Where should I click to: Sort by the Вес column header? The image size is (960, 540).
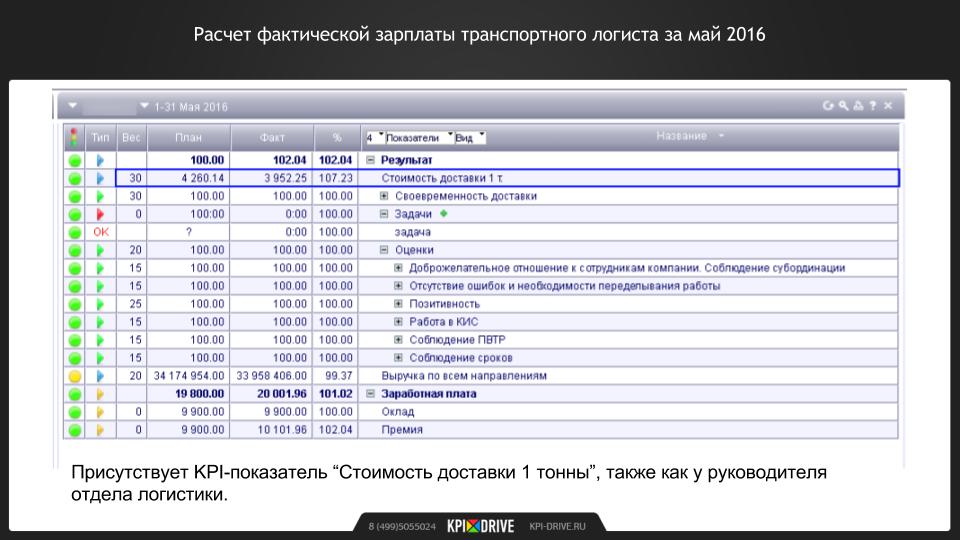pyautogui.click(x=131, y=138)
